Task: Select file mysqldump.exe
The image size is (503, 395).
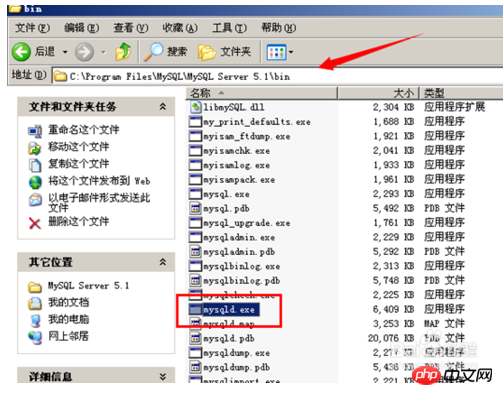Action: coord(237,353)
